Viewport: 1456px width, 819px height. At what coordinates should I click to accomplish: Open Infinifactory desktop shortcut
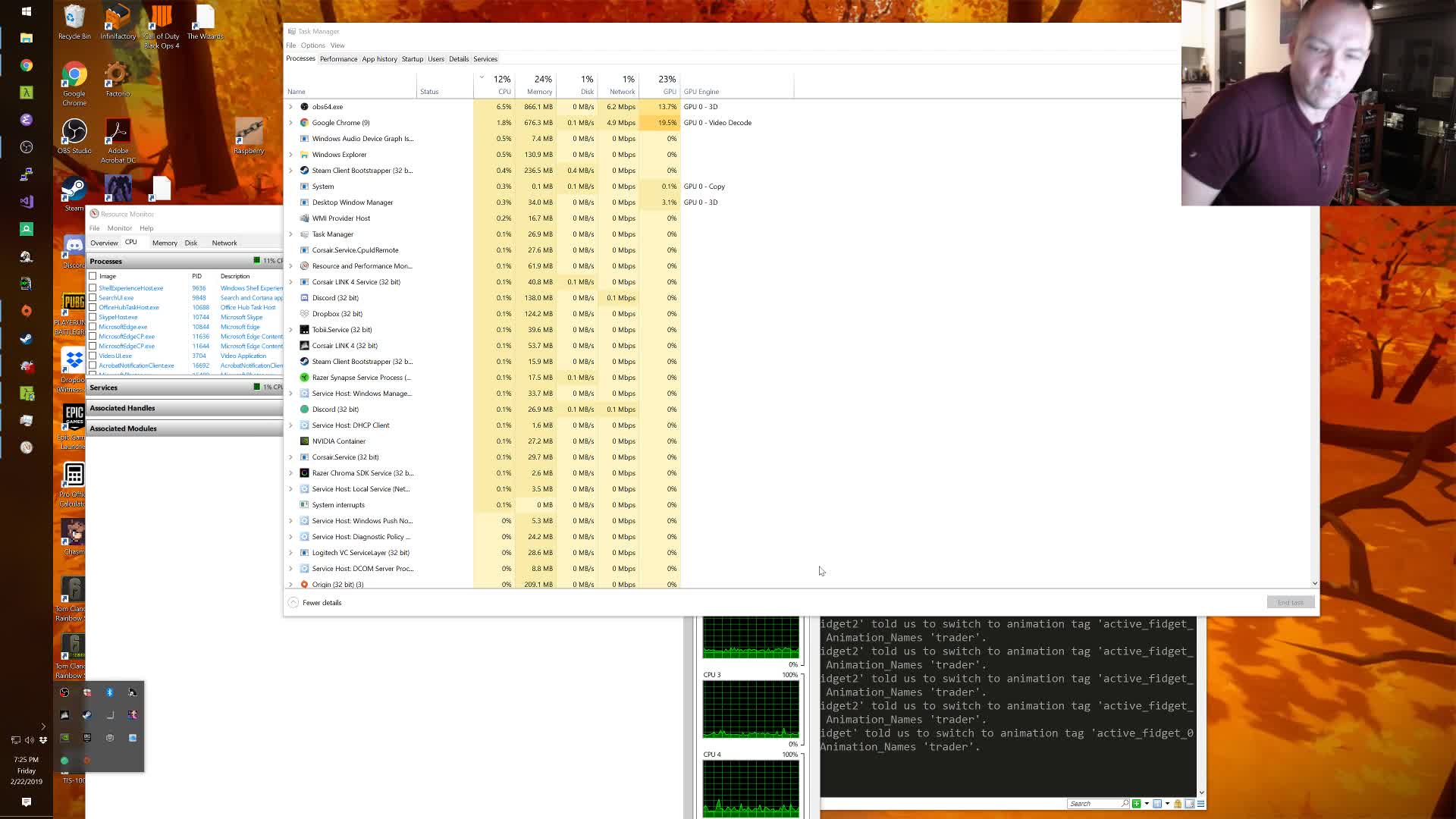point(118,23)
